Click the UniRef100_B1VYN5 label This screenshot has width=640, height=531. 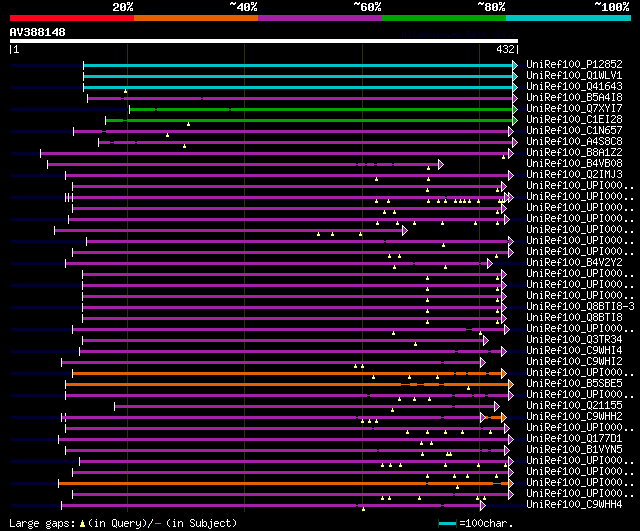click(574, 450)
